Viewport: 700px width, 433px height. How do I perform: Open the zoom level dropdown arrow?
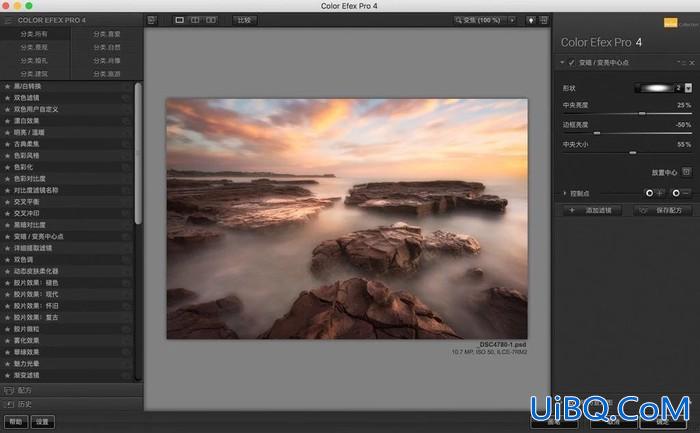tap(512, 20)
